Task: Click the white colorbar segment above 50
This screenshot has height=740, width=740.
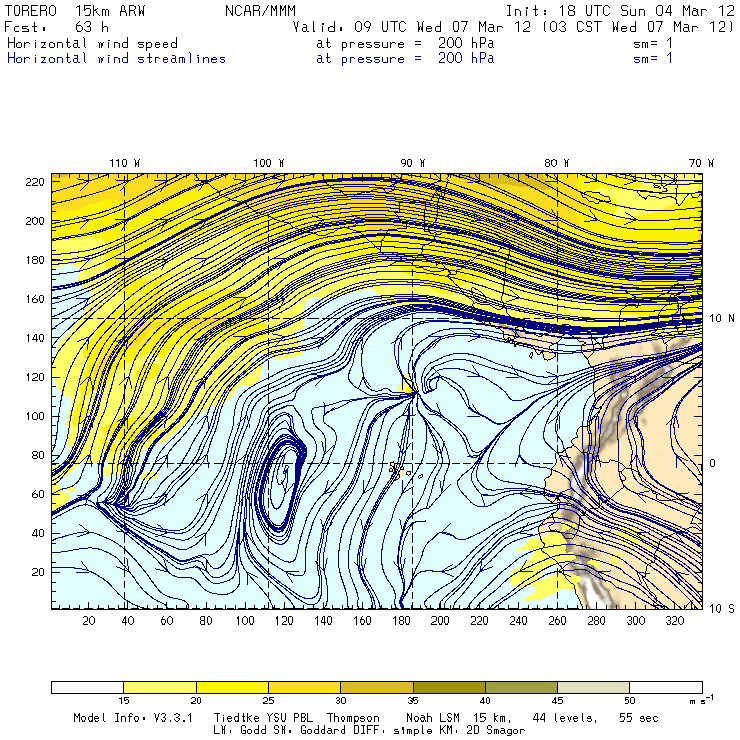Action: (x=666, y=687)
